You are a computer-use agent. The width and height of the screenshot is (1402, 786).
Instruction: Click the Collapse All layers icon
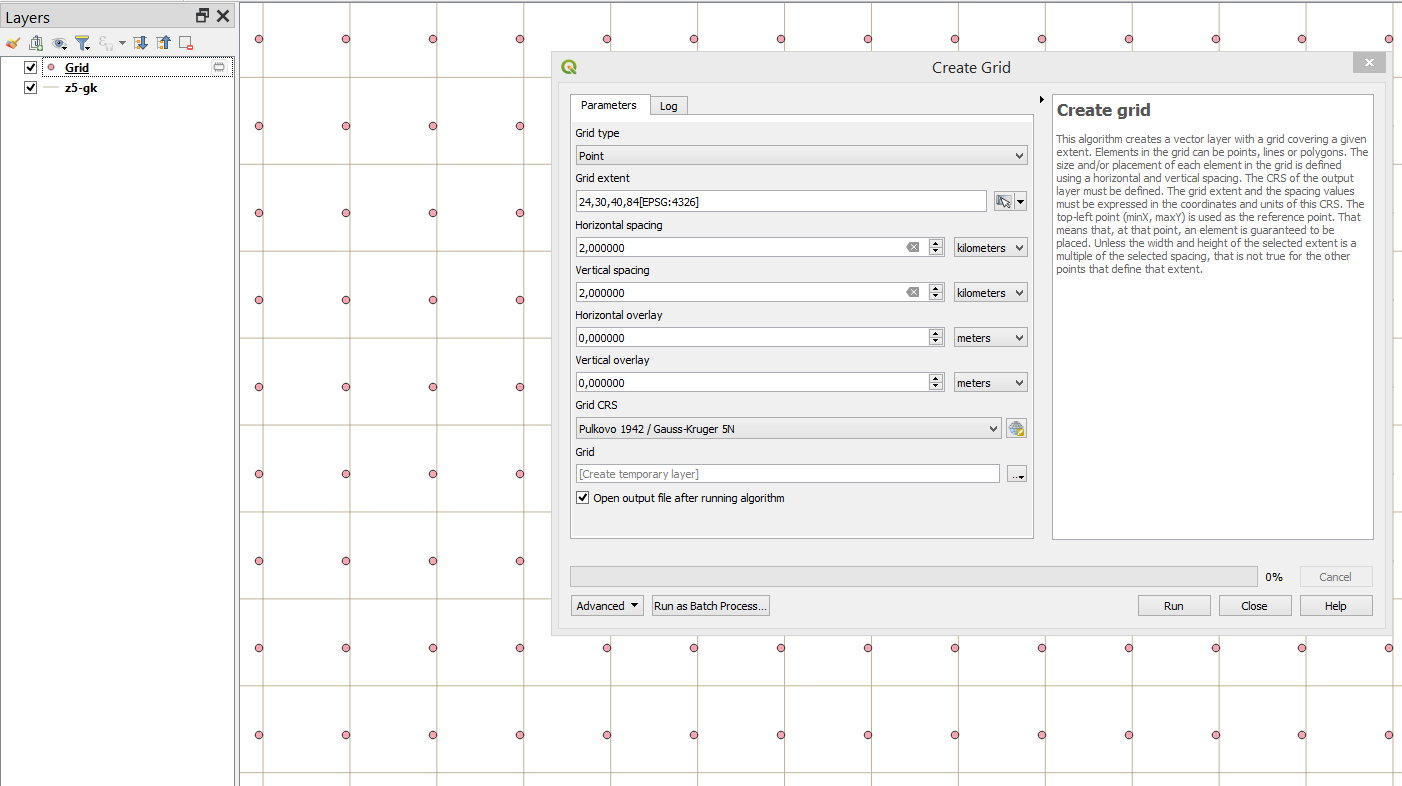click(x=163, y=43)
